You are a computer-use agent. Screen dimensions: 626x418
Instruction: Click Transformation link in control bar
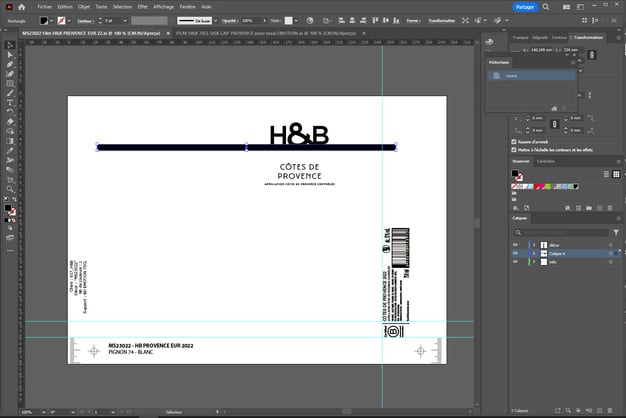(x=442, y=21)
